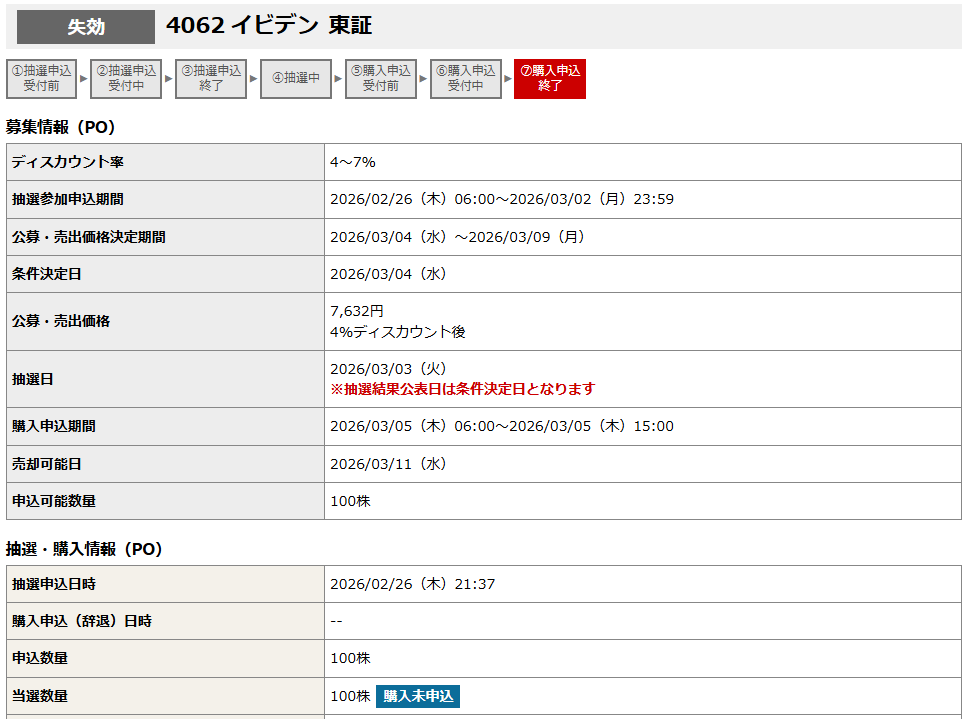Click the 抽選参加申込期間 row label
The width and height of the screenshot is (977, 719).
(68, 199)
